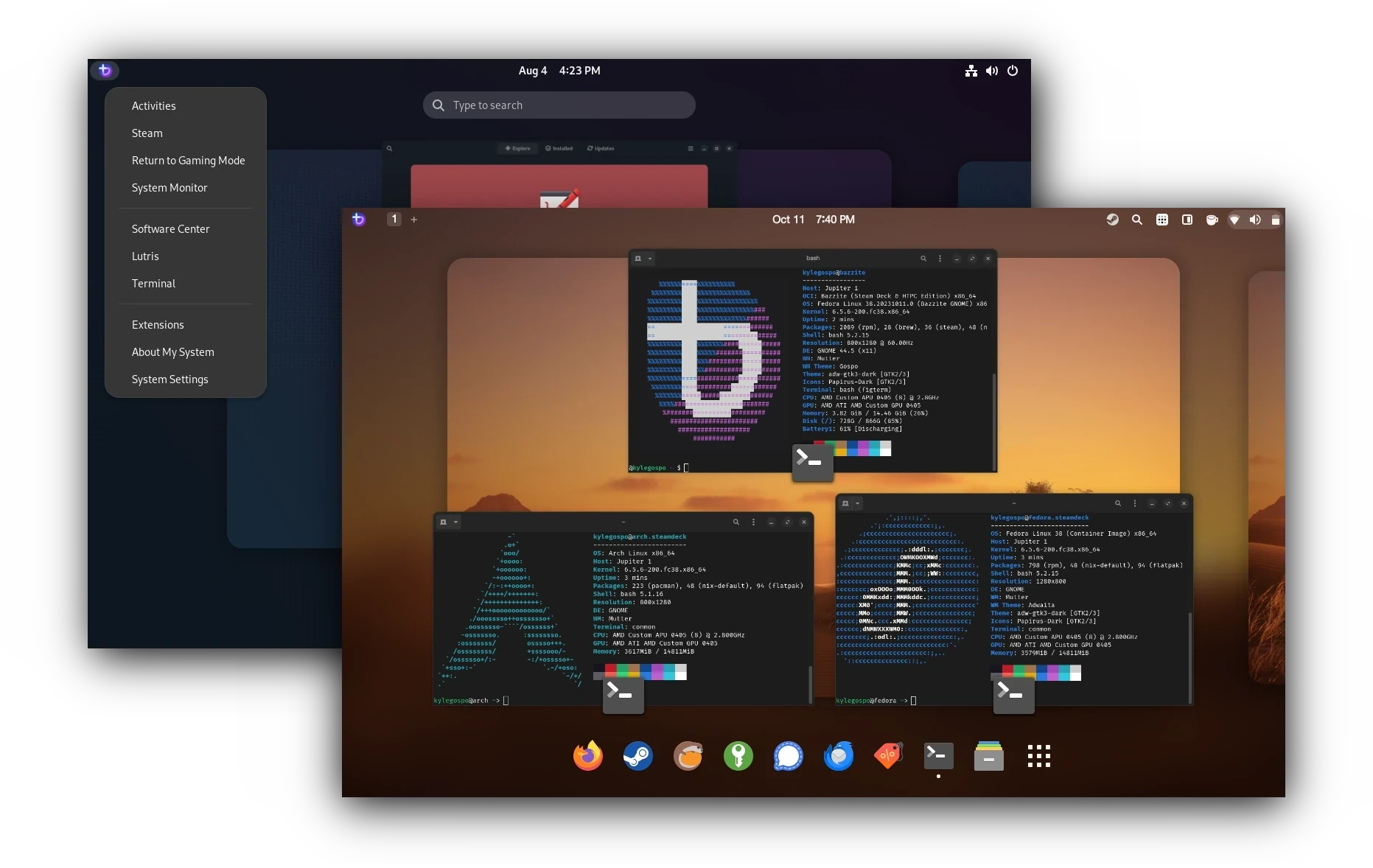This screenshot has width=1373, height=868.
Task: Open Steam from the dock
Action: tap(637, 756)
